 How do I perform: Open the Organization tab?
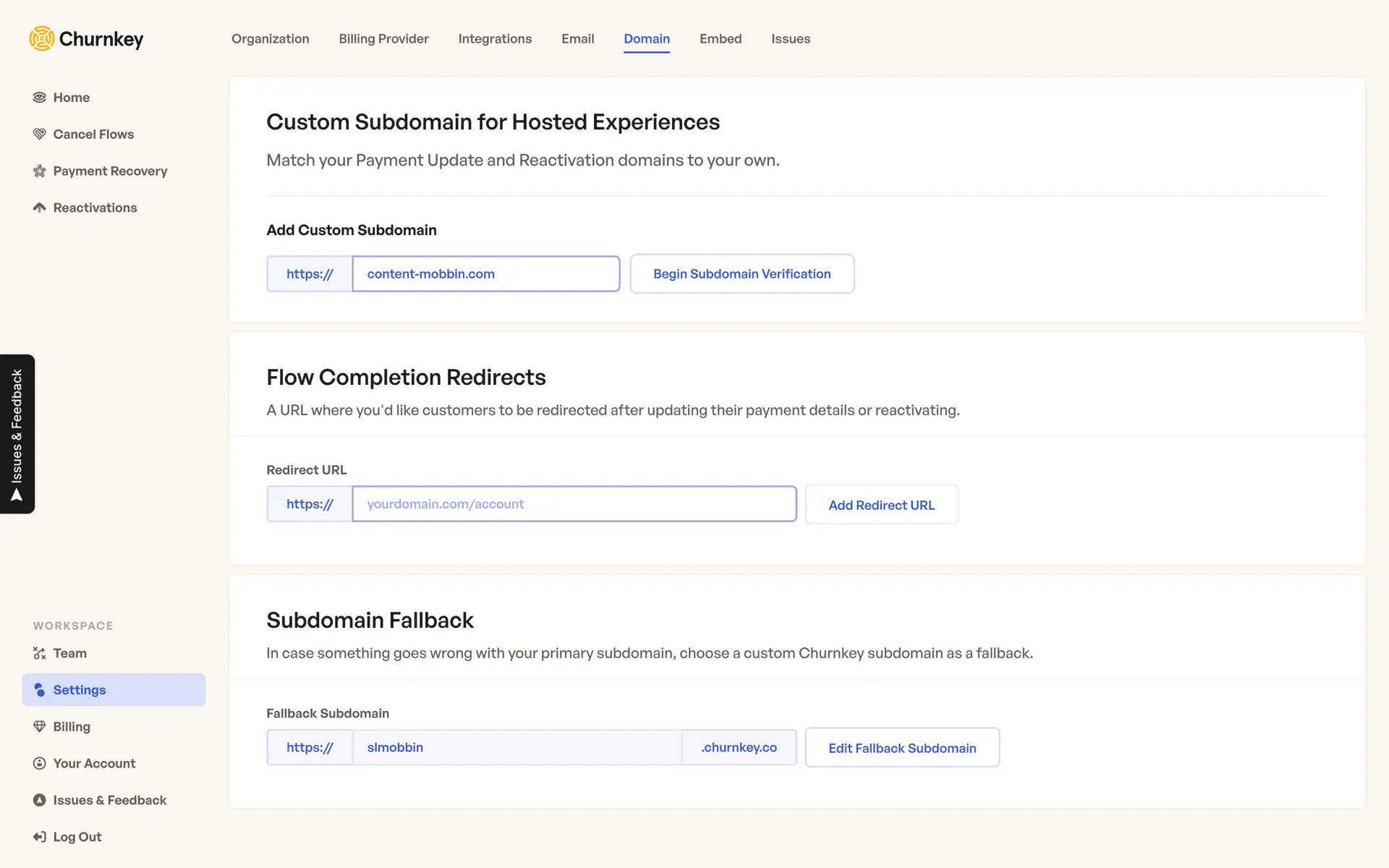point(270,39)
